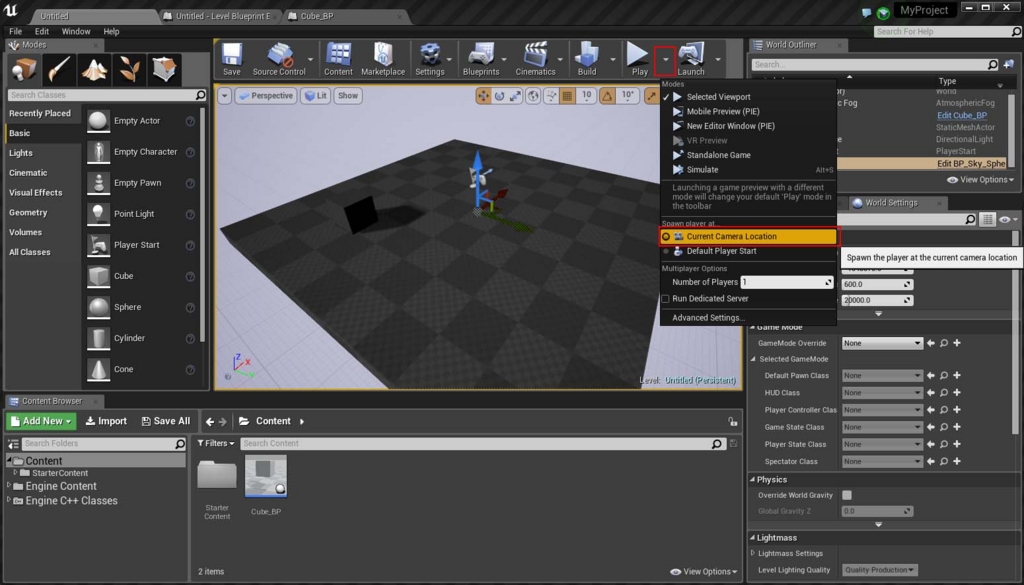Open the Cinematics toolbar icon
Image resolution: width=1024 pixels, height=585 pixels.
(535, 59)
